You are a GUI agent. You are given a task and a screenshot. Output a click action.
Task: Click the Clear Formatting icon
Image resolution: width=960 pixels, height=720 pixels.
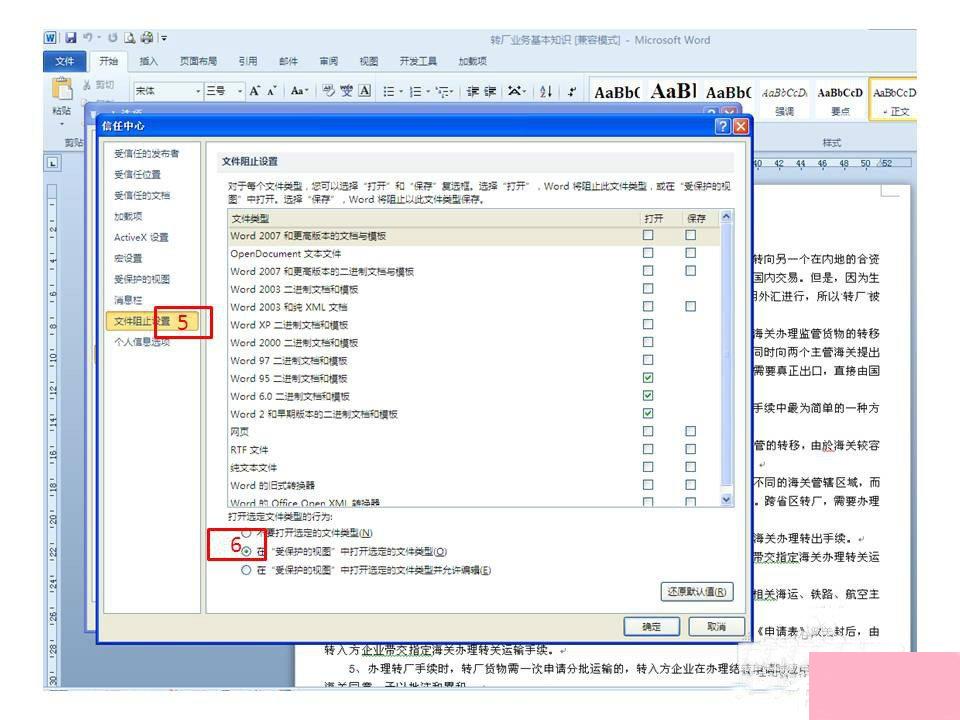click(x=329, y=91)
